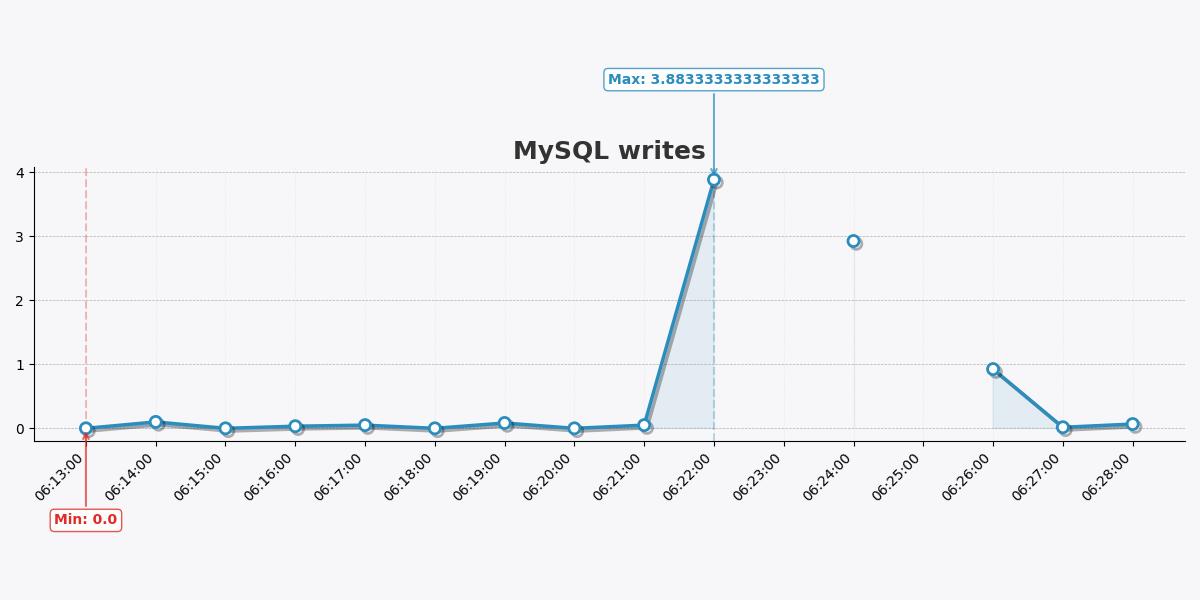Select the last data point at 06:28:00
This screenshot has height=600, width=1200.
pyautogui.click(x=1132, y=424)
